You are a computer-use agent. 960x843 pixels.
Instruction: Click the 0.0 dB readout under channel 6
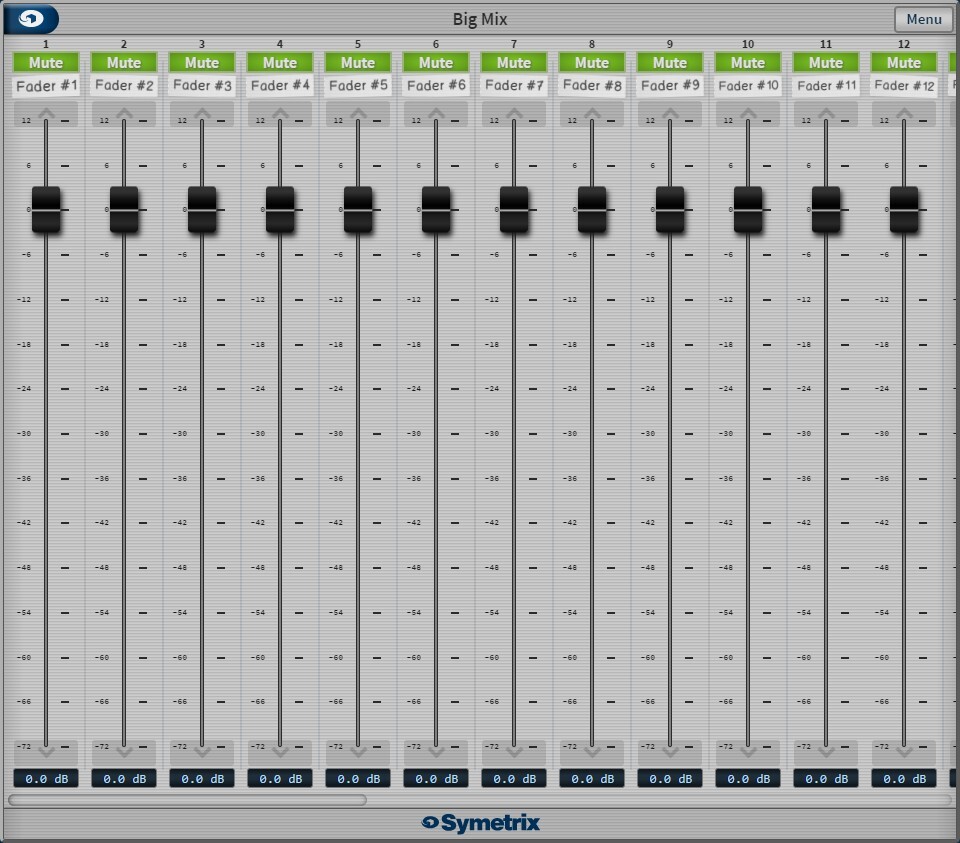[436, 778]
